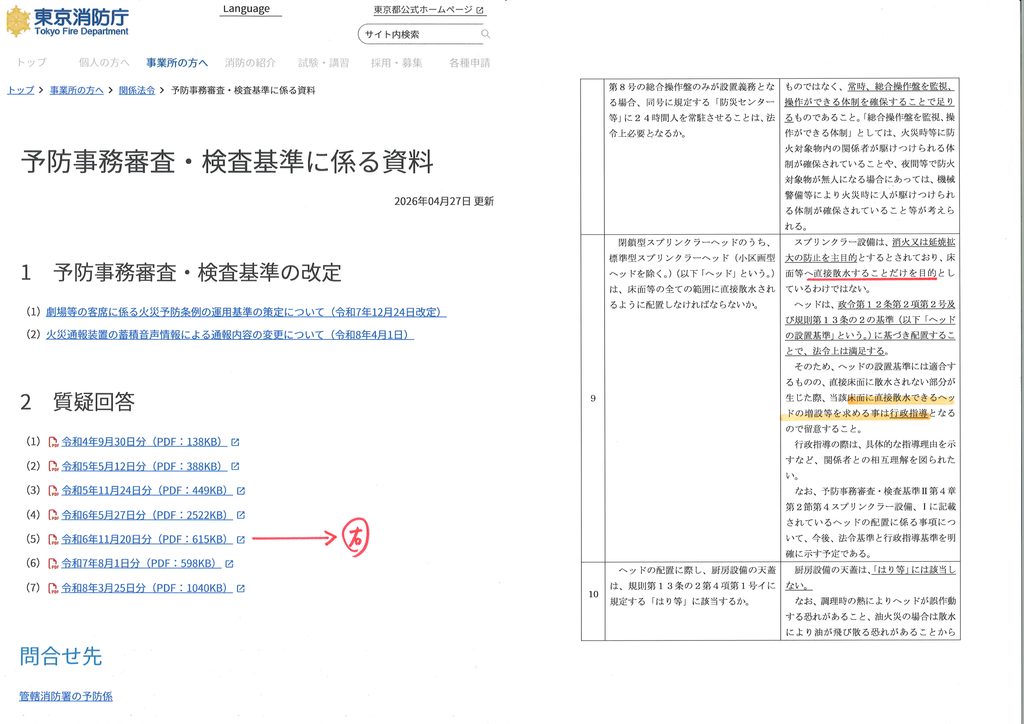This screenshot has width=1024, height=724.
Task: Click the external link icon beside 東京都公式ホームページ
Action: pyautogui.click(x=480, y=10)
